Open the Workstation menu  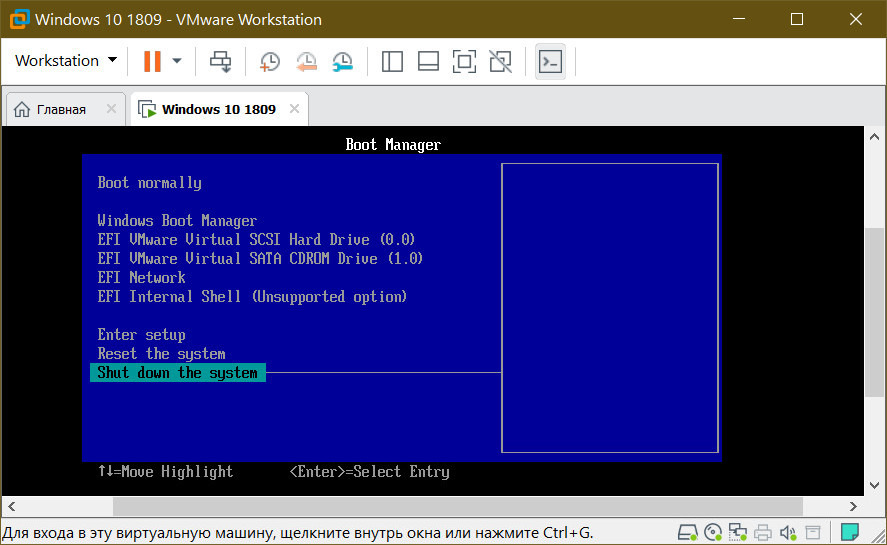(x=66, y=61)
